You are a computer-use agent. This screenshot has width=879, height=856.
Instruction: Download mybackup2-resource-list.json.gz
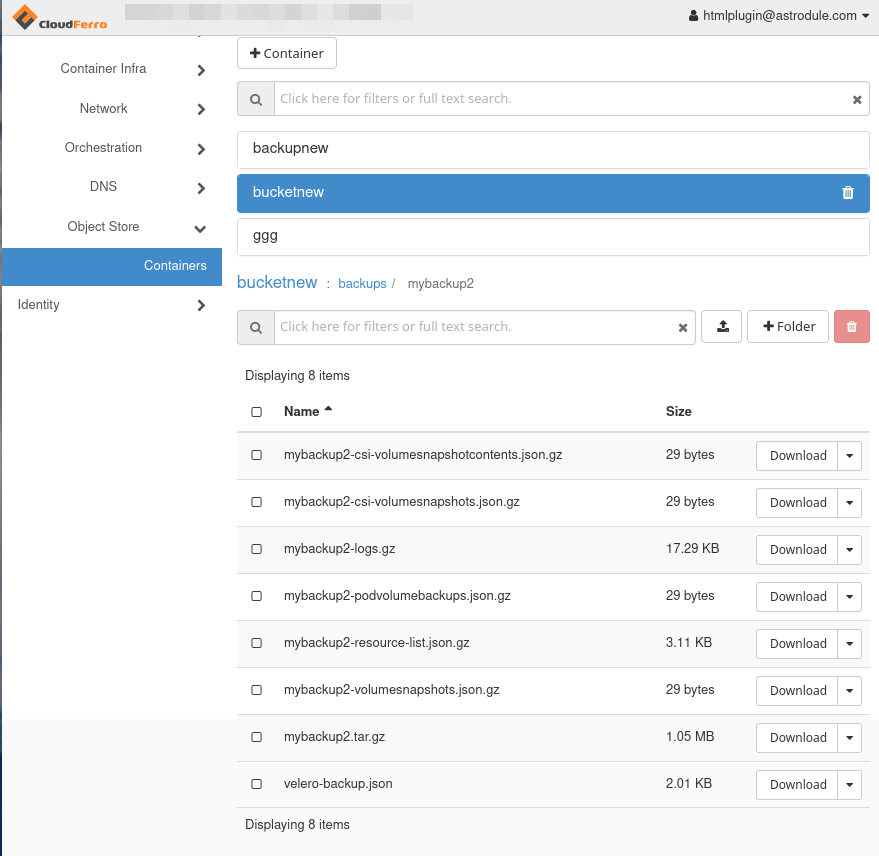[x=797, y=644]
